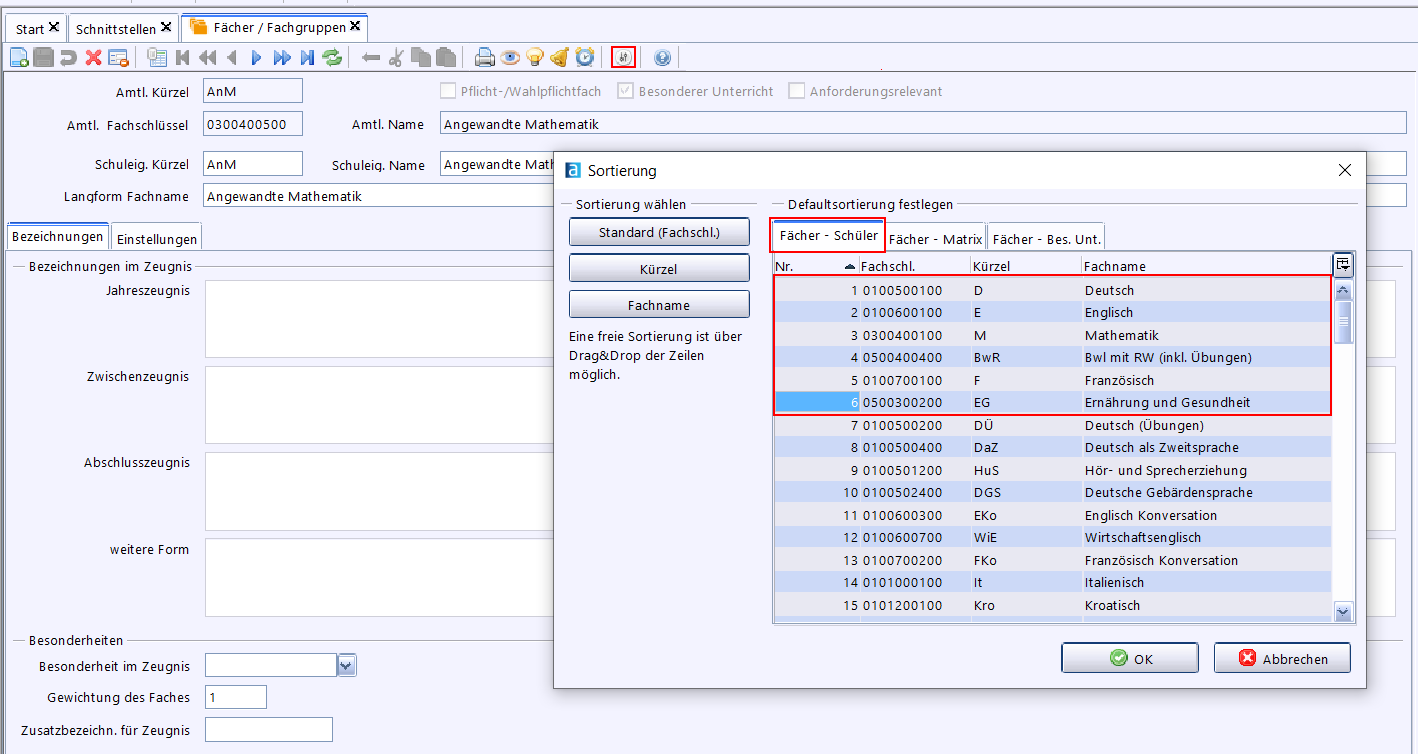
Task: Select the Italienisch row
Action: (1053, 582)
